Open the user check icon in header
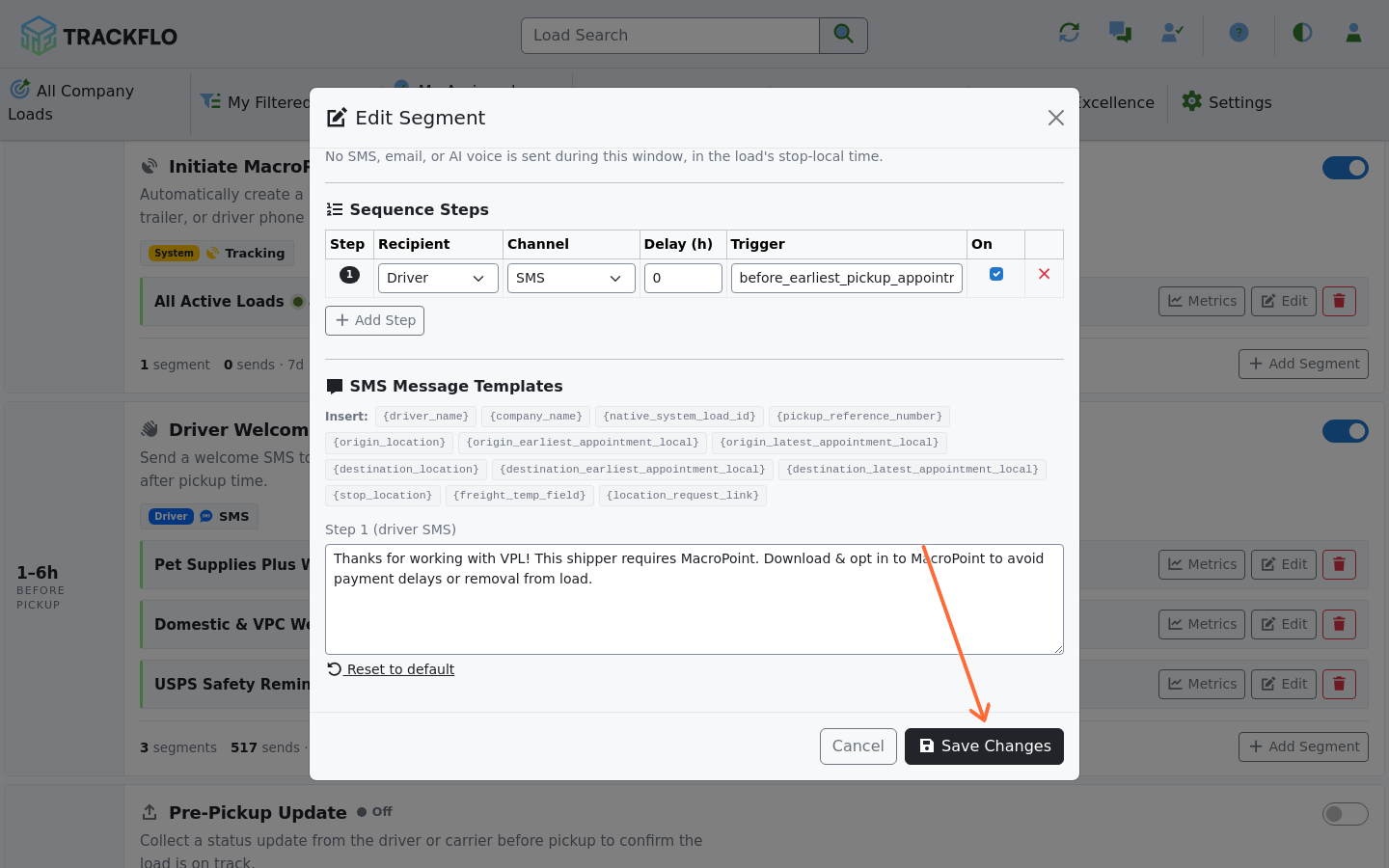Screen dimensions: 1389x868 coord(1172,33)
